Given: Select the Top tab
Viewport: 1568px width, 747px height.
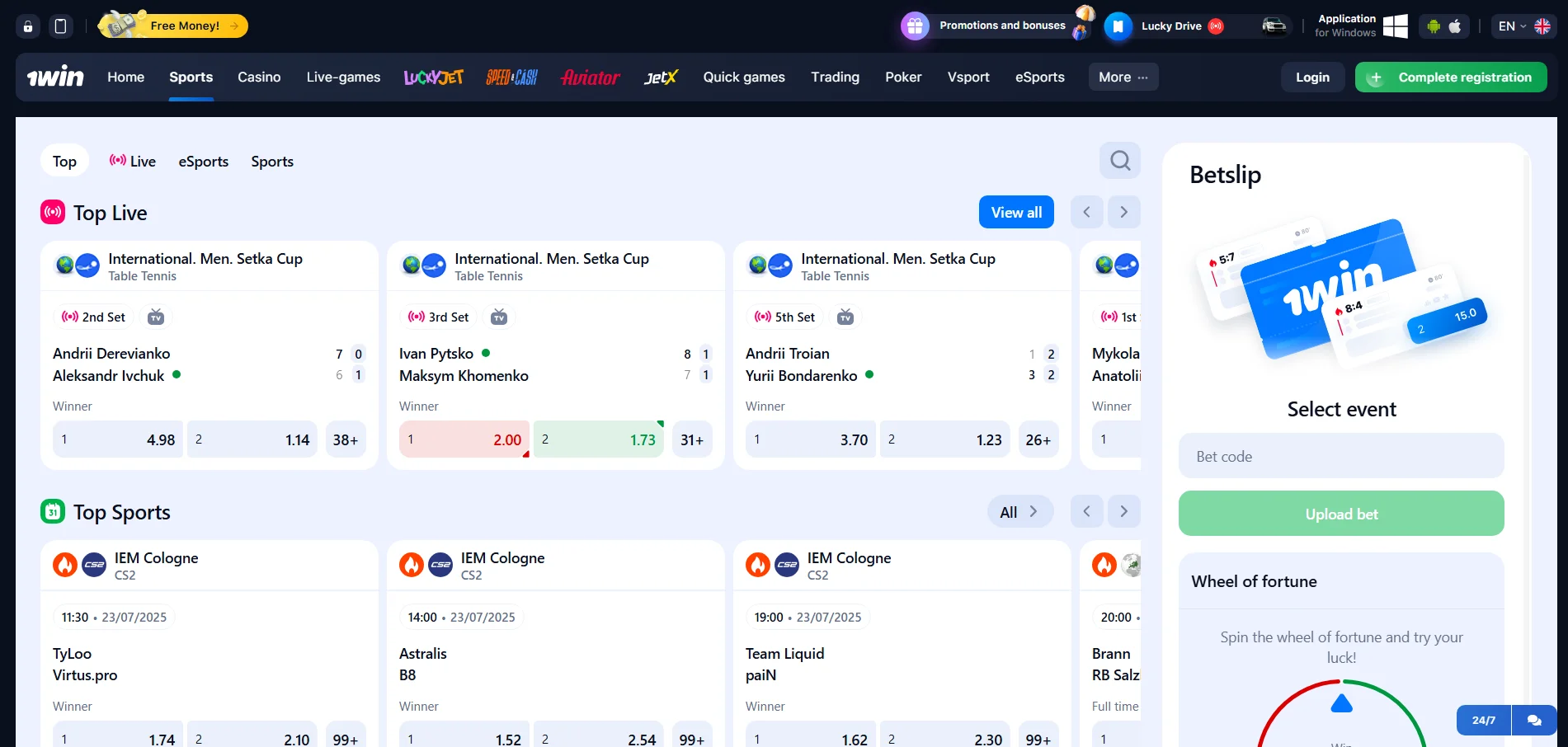Looking at the screenshot, I should 64,161.
